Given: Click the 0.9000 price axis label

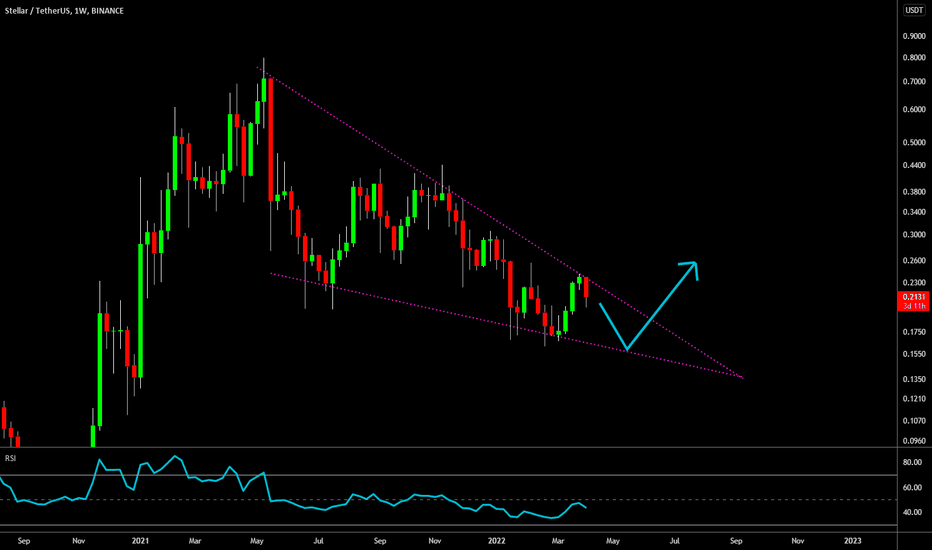Looking at the screenshot, I should 914,36.
